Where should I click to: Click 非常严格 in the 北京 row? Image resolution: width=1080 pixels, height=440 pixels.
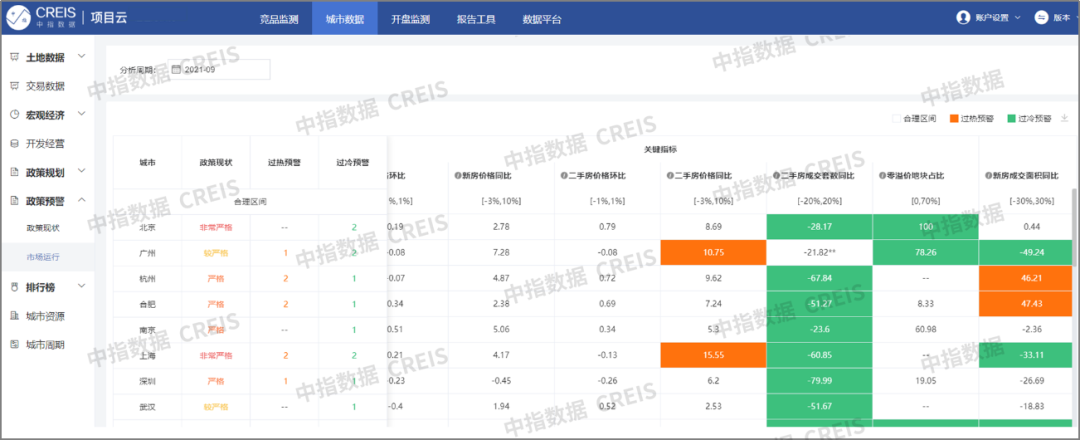tap(216, 227)
